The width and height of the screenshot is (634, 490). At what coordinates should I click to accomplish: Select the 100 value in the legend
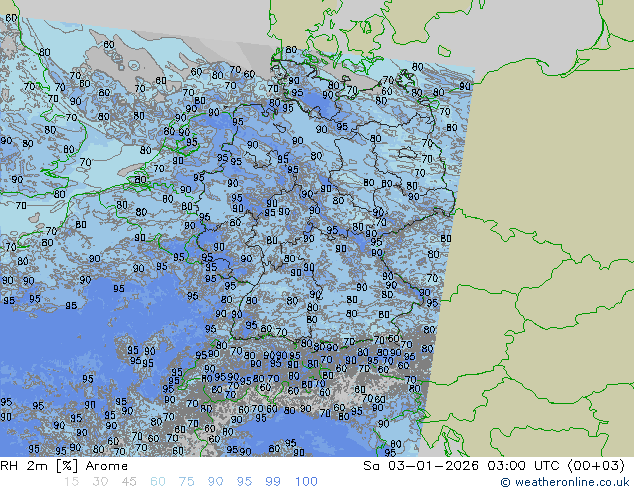coord(305,482)
